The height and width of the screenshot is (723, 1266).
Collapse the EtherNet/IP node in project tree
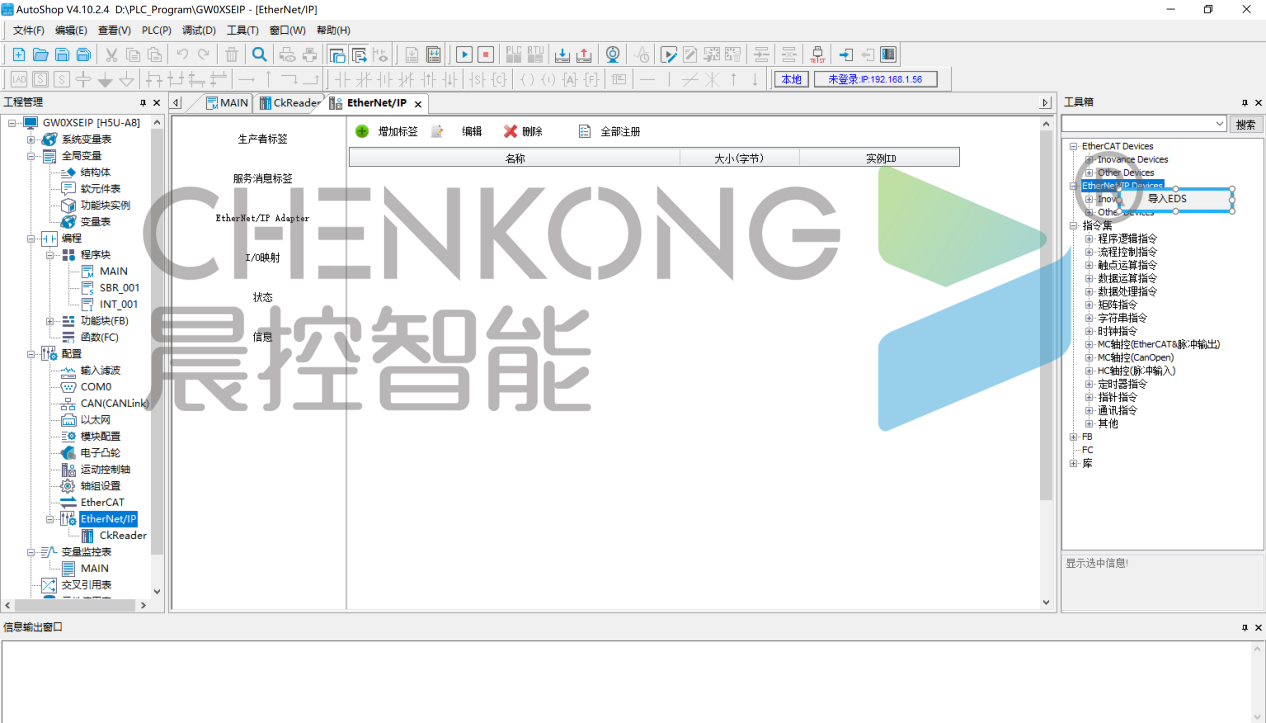pyautogui.click(x=50, y=519)
